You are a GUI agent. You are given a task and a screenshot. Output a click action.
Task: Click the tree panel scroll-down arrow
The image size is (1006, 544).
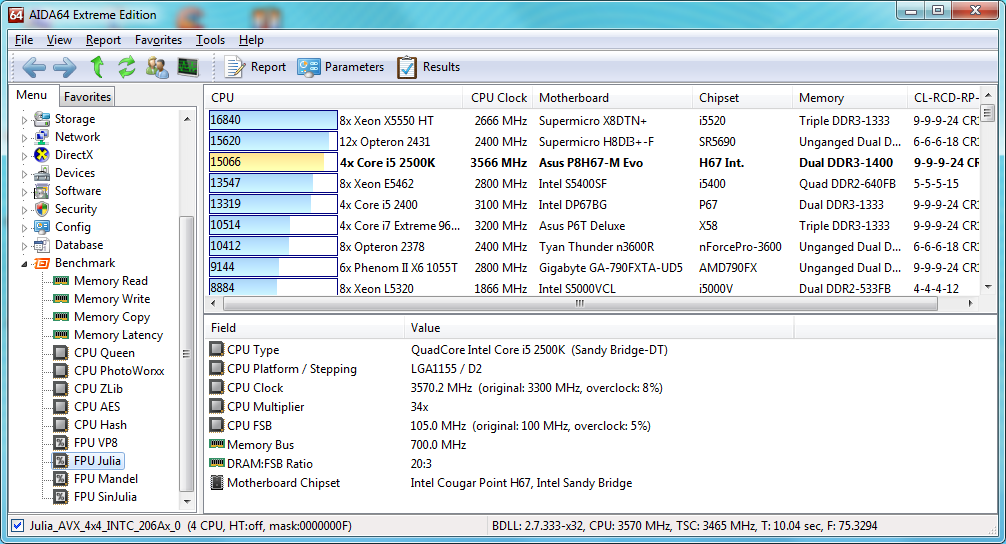187,502
